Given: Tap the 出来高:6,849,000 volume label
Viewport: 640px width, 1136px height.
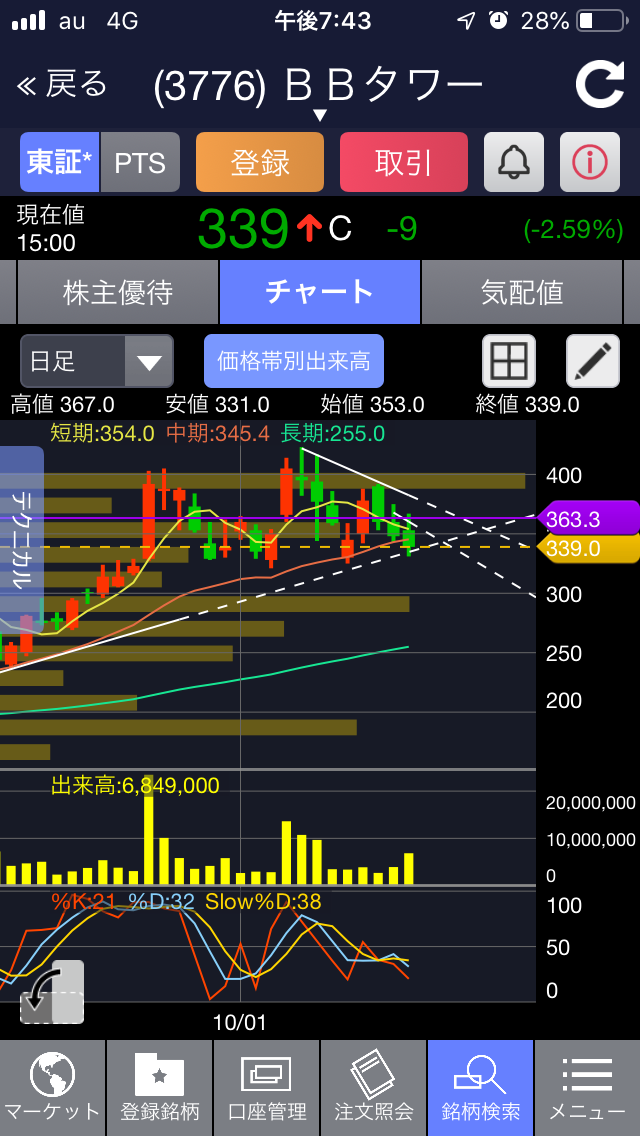Looking at the screenshot, I should pos(135,785).
